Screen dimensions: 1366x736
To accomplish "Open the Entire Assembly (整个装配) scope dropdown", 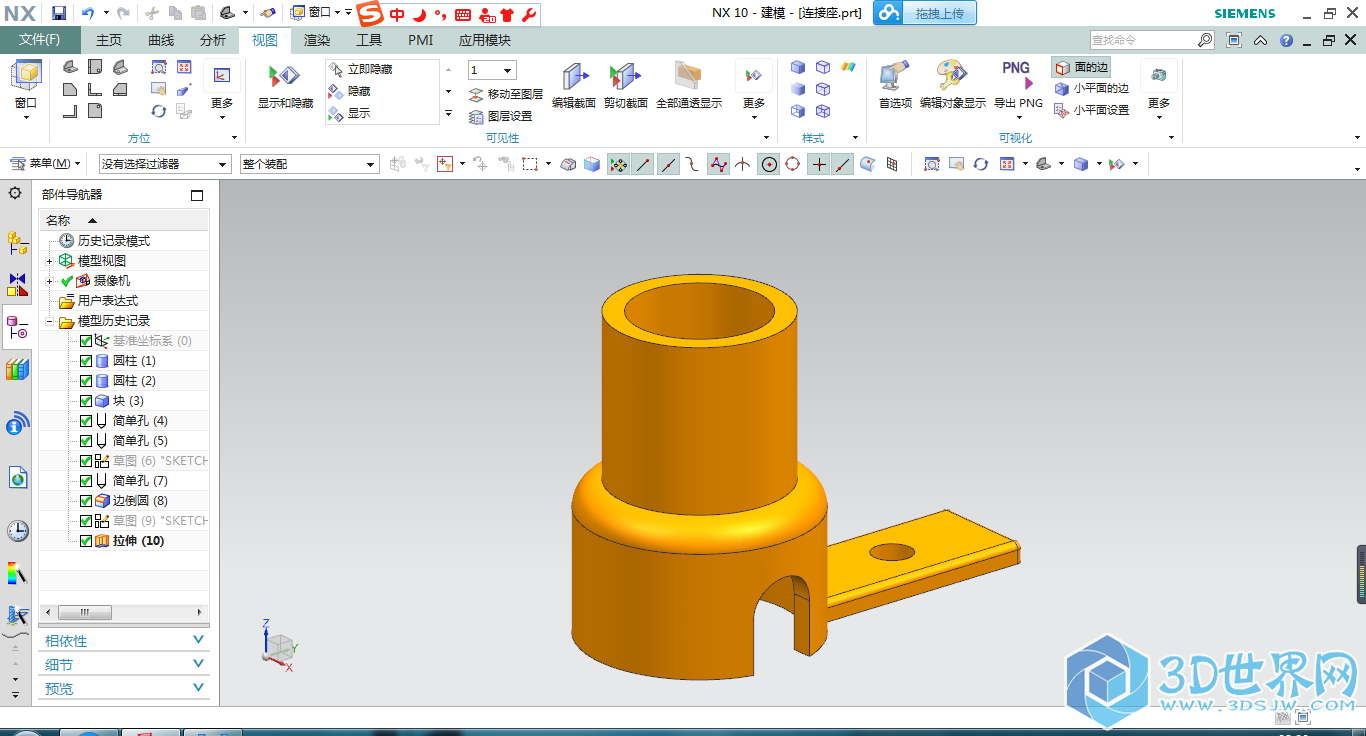I will [x=309, y=164].
